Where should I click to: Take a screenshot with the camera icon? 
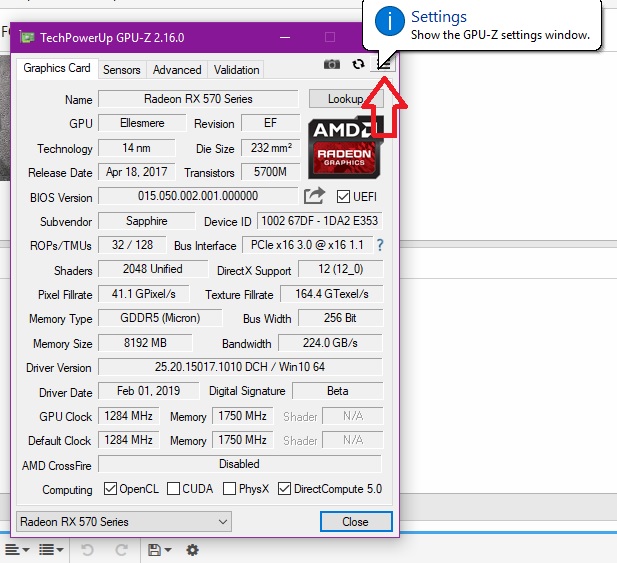point(332,64)
